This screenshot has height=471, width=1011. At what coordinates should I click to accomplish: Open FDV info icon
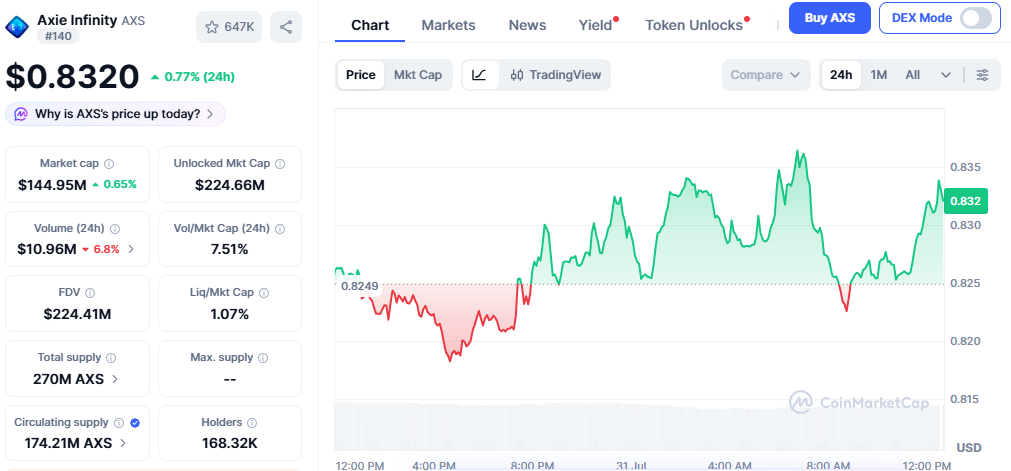pyautogui.click(x=90, y=293)
